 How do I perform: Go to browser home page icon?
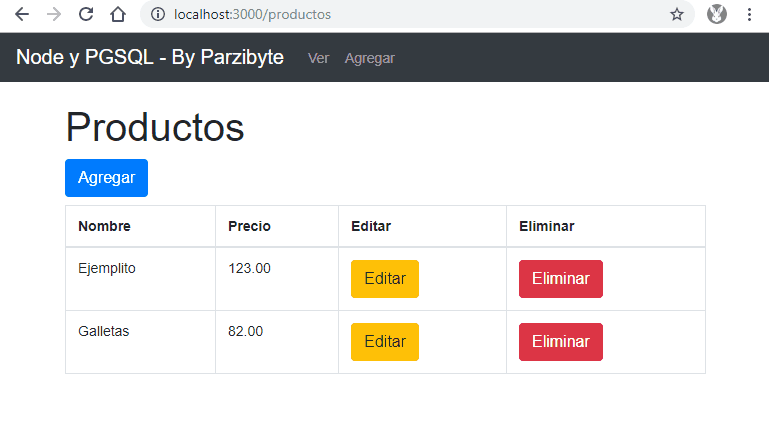pos(118,15)
